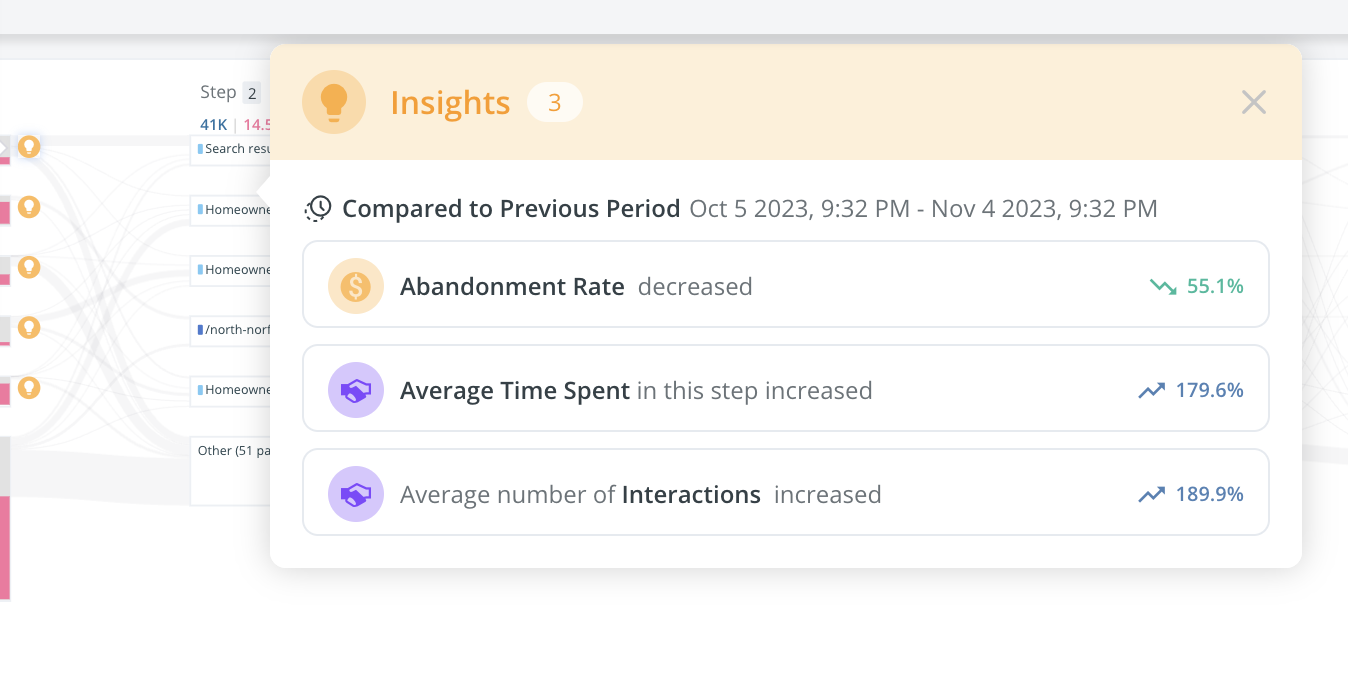
Task: Open the lightbulb insight beside the /north-norf node
Action: (x=29, y=327)
